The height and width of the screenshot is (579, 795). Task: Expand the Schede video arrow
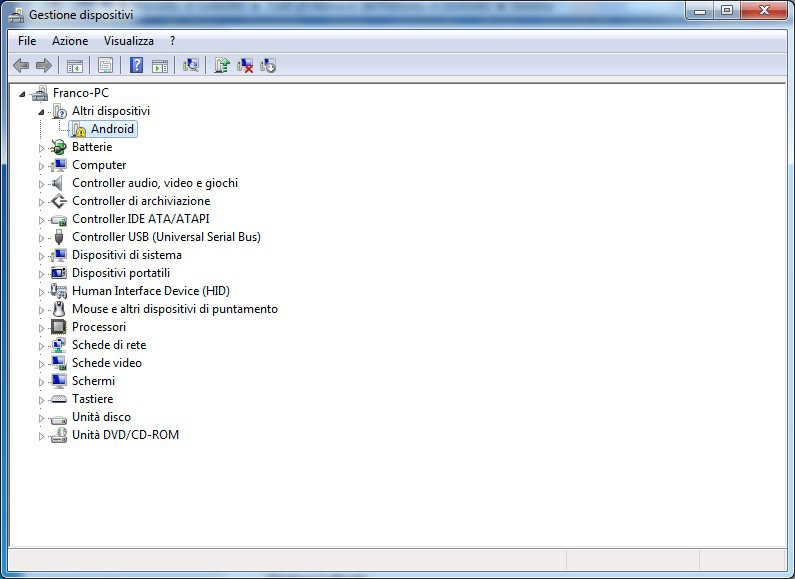(41, 364)
